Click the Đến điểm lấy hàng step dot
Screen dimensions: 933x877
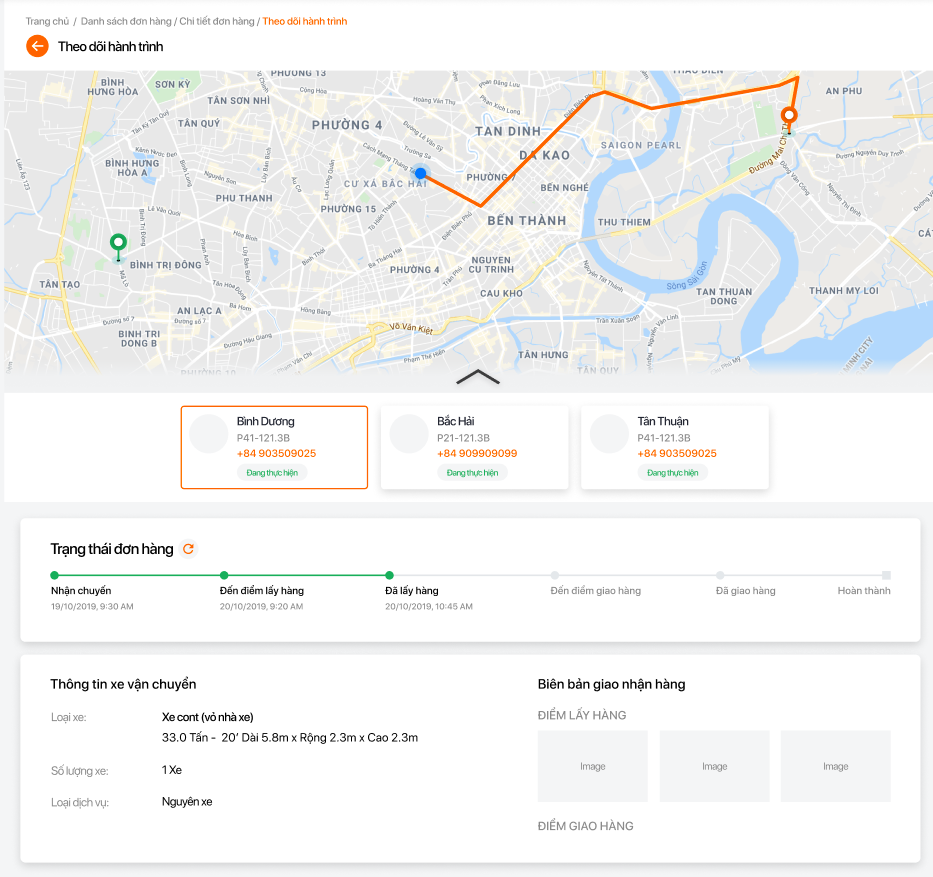pos(224,575)
